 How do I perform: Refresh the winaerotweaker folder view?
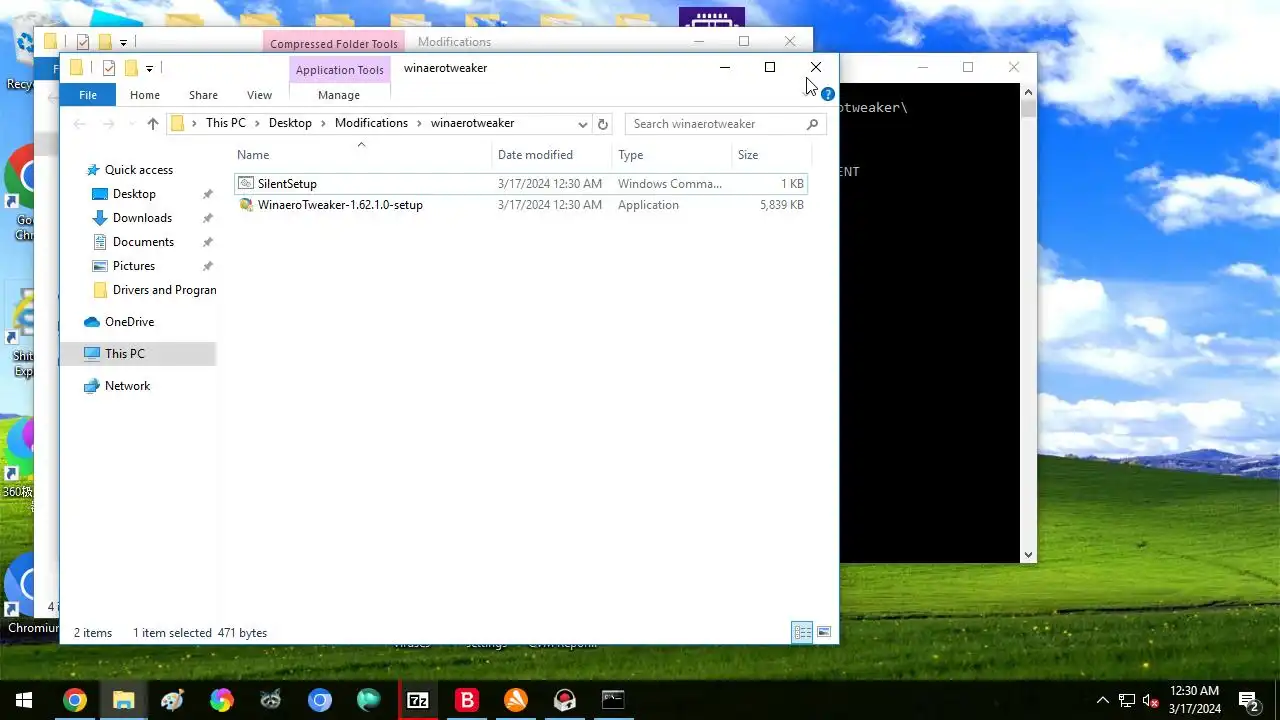point(602,124)
